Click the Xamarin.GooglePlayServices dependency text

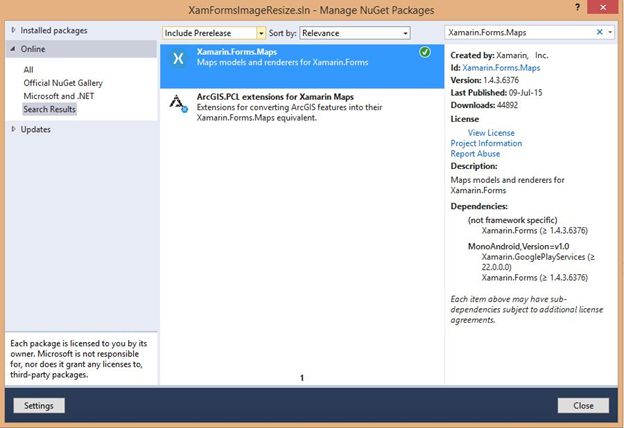[x=538, y=262]
